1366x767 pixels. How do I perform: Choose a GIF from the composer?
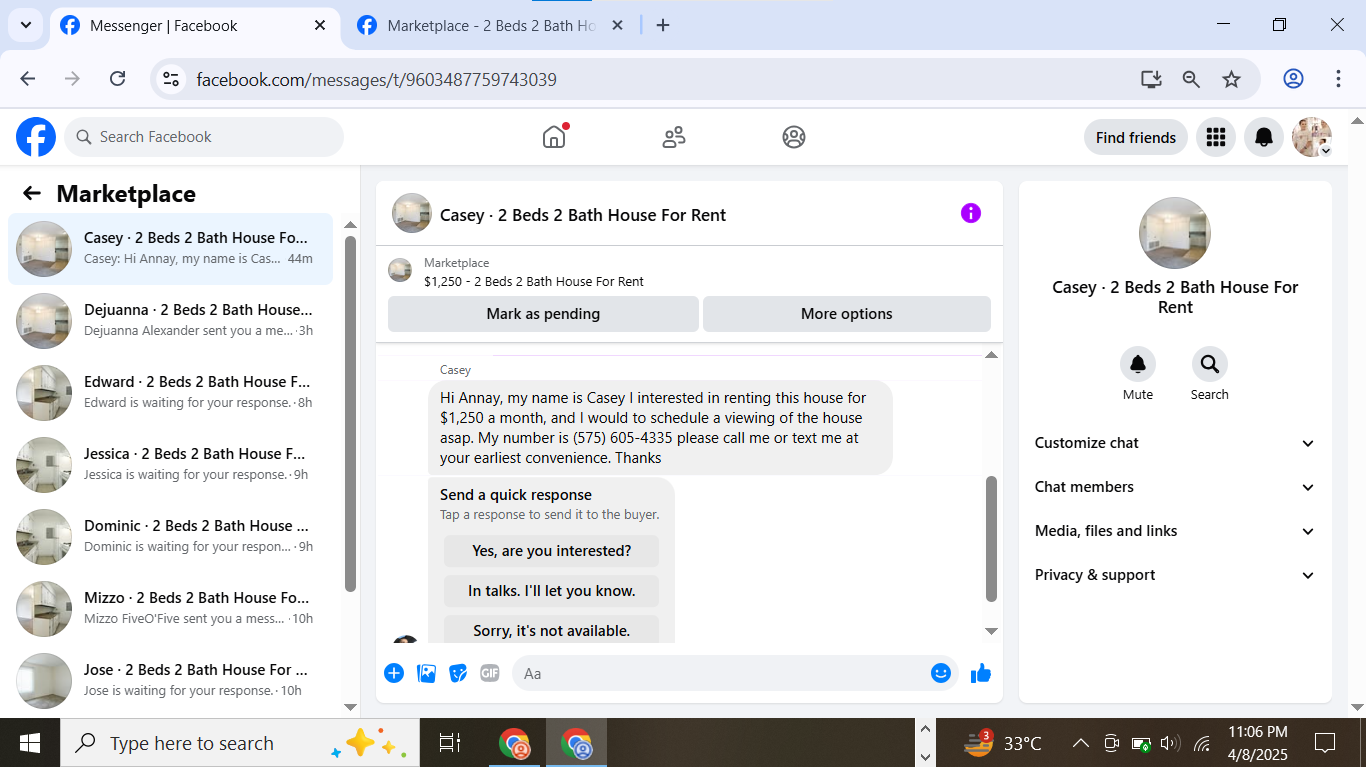pyautogui.click(x=490, y=673)
